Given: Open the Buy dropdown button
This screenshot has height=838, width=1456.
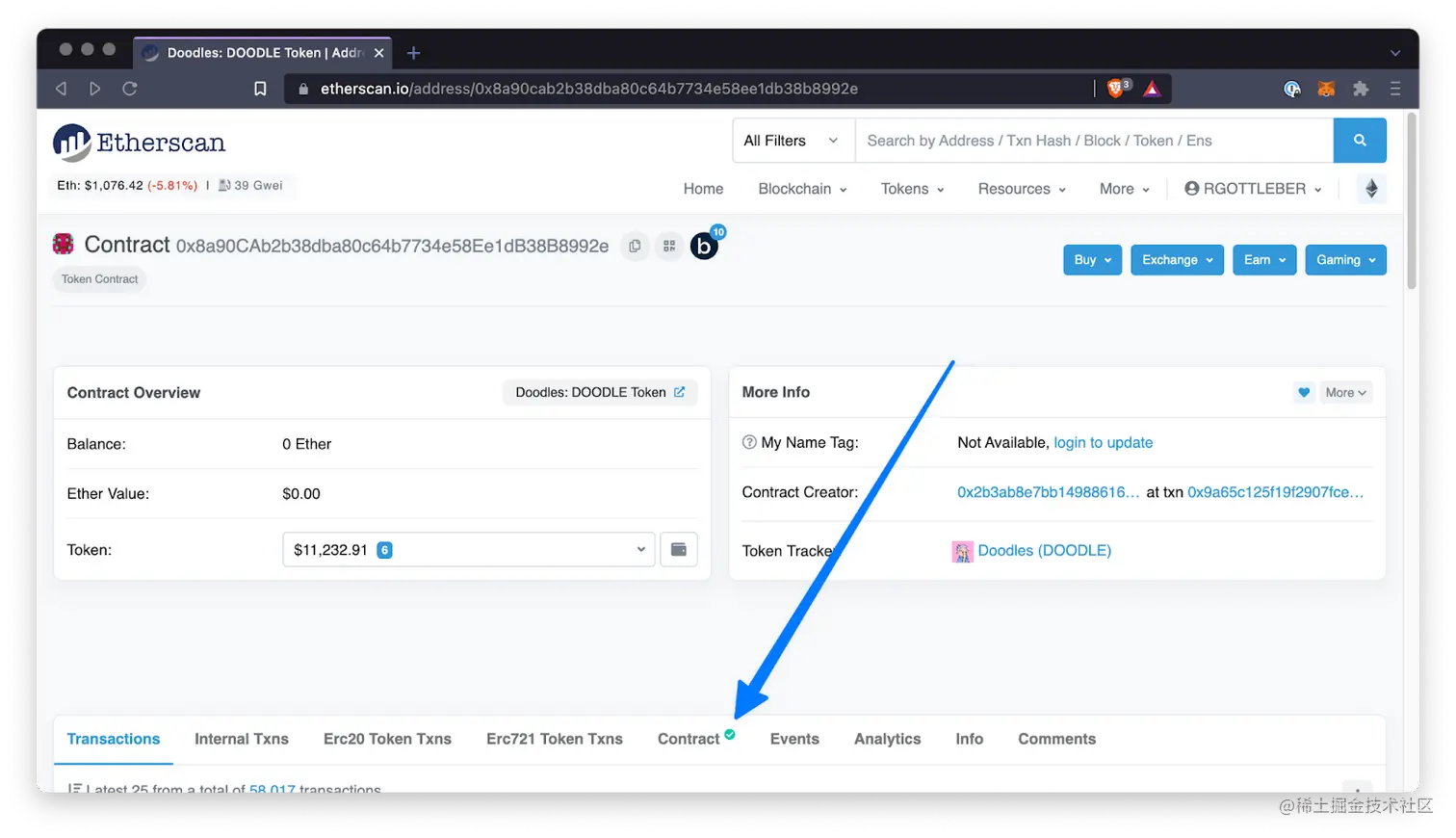Looking at the screenshot, I should tap(1092, 260).
